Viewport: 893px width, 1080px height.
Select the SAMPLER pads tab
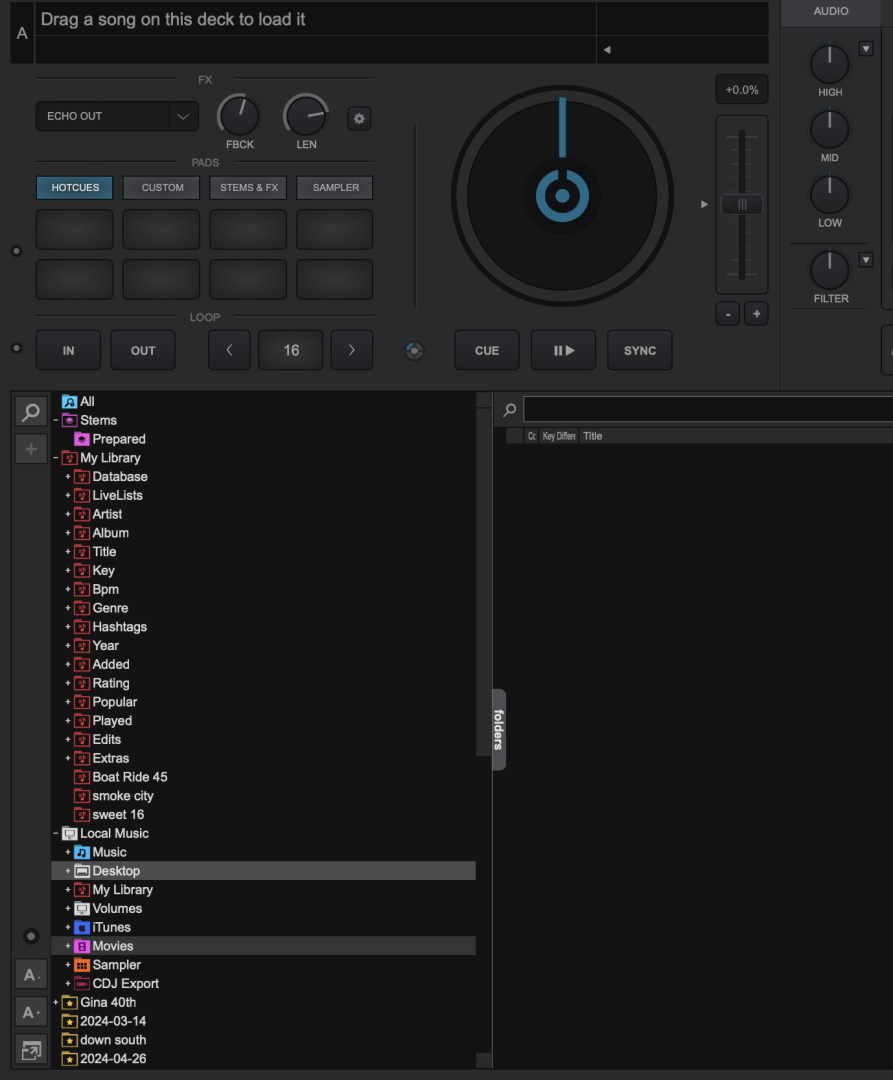click(x=335, y=187)
